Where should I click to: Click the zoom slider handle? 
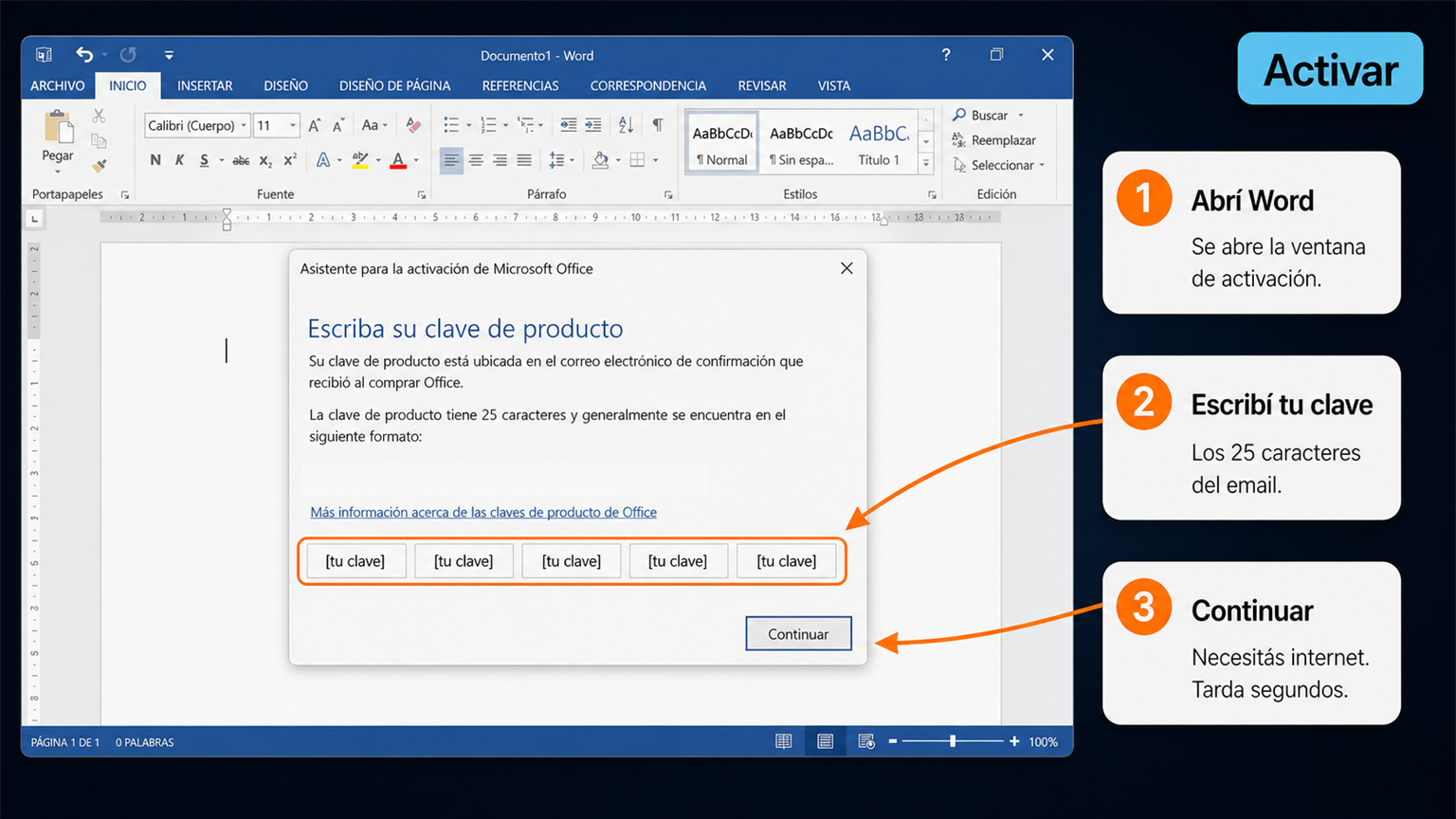(x=953, y=741)
